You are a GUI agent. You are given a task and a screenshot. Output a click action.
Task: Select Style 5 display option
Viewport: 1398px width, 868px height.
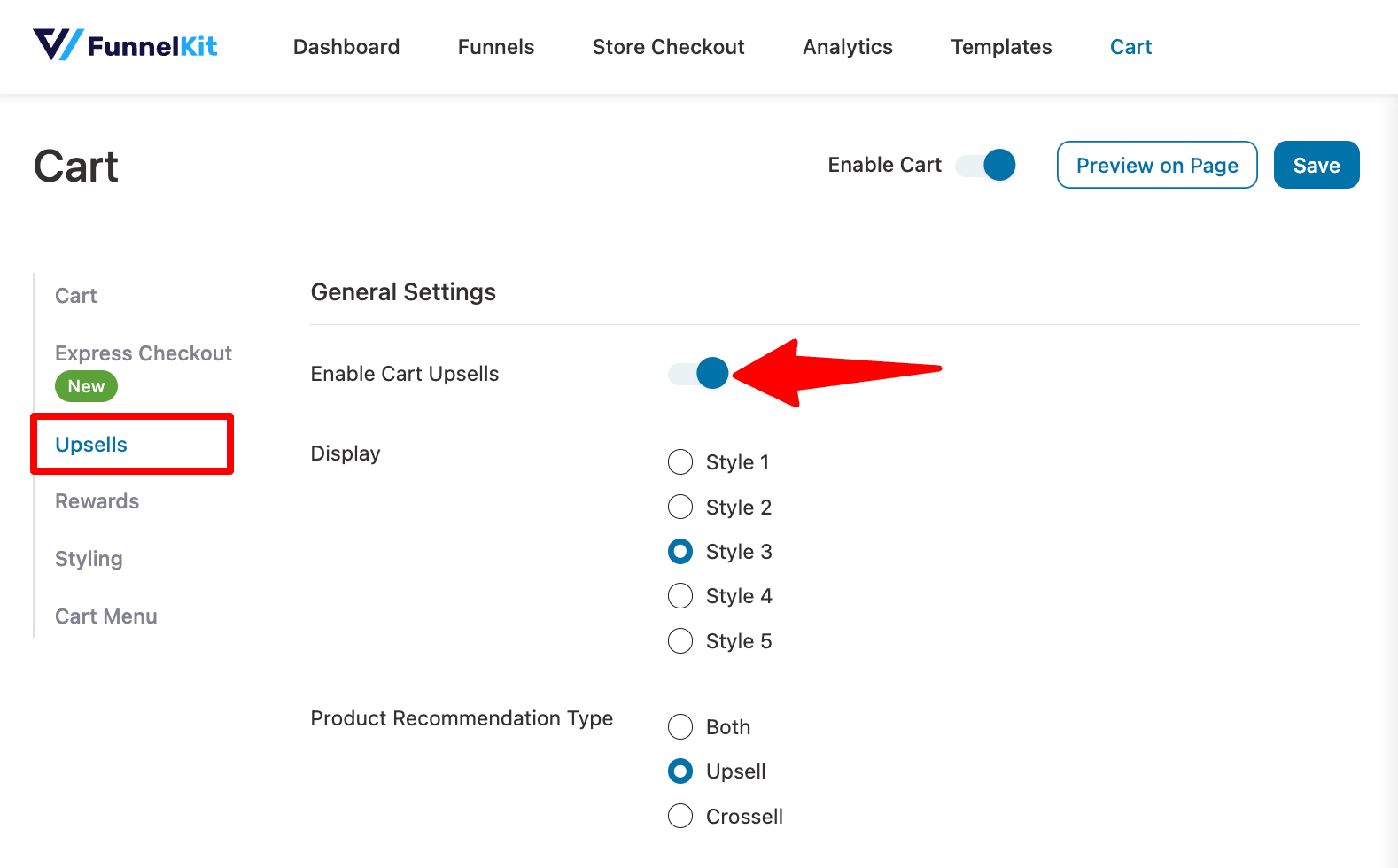click(680, 640)
